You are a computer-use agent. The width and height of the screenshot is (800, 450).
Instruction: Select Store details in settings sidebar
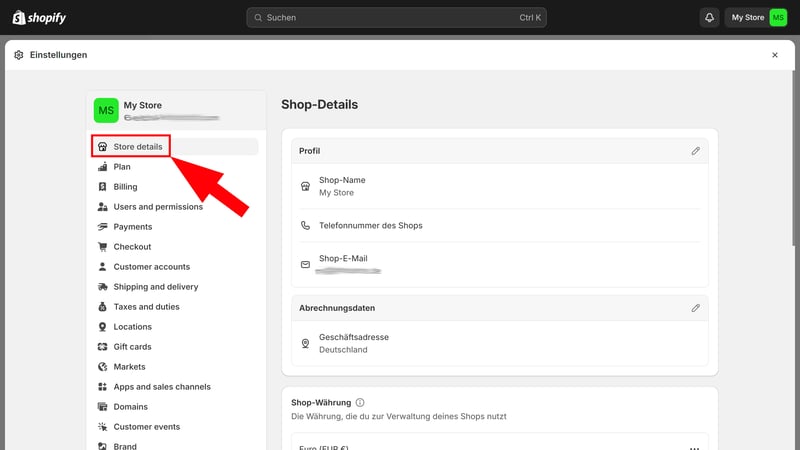(x=137, y=147)
